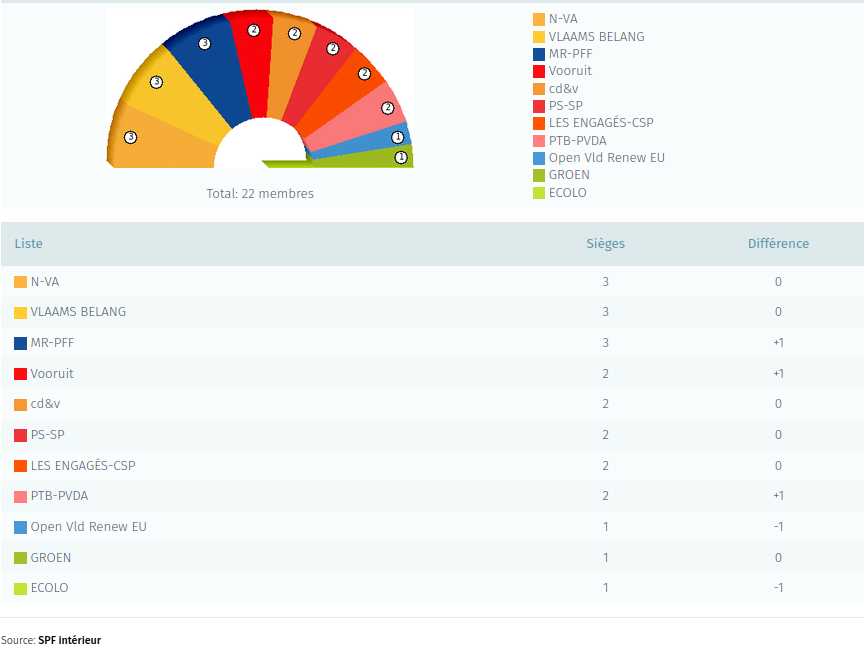This screenshot has height=659, width=864.
Task: Click the N-VA legend color swatch
Action: click(539, 20)
